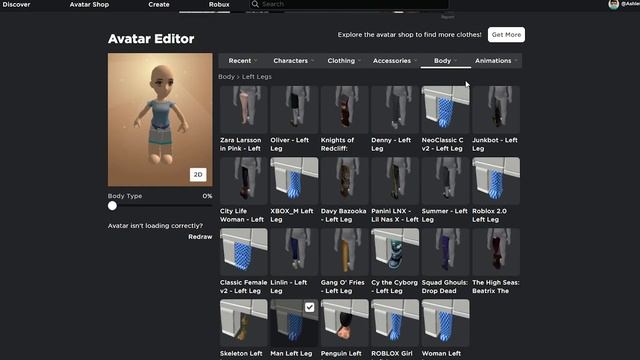Select ROBLOX Girl left leg thumbnail

395,323
